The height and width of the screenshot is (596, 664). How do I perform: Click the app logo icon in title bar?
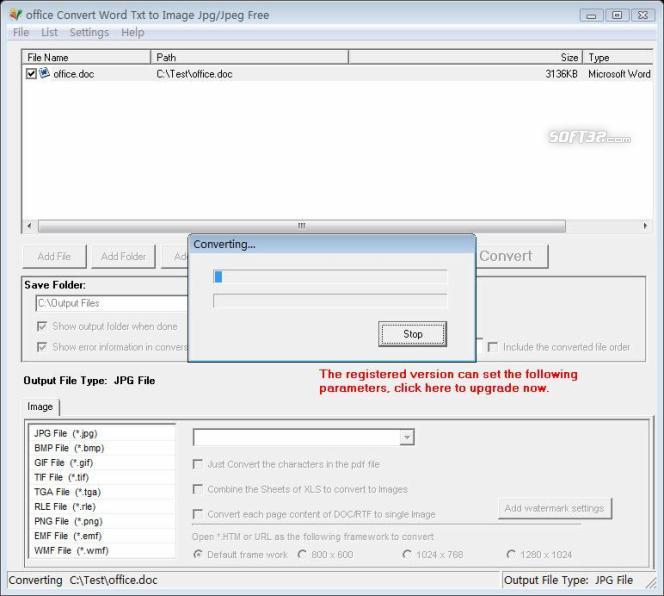[x=15, y=15]
